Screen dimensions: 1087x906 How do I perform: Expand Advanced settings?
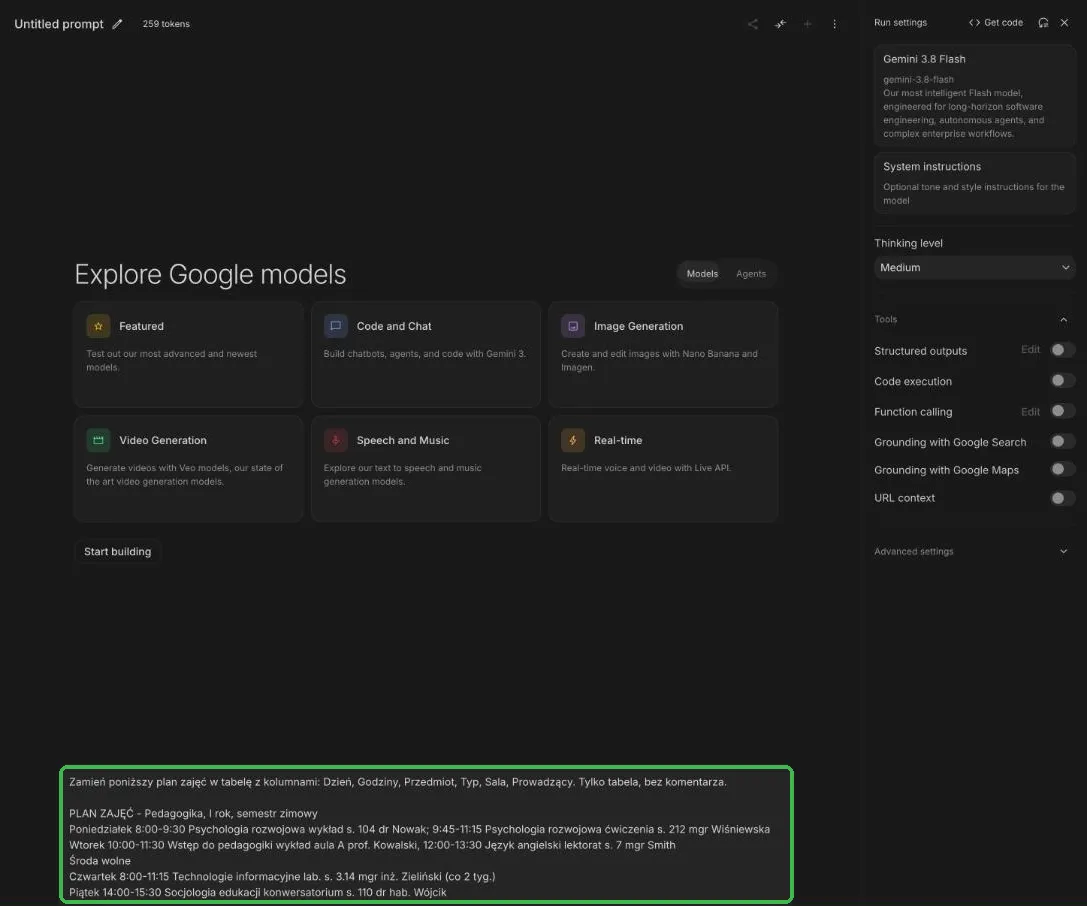tap(1063, 552)
